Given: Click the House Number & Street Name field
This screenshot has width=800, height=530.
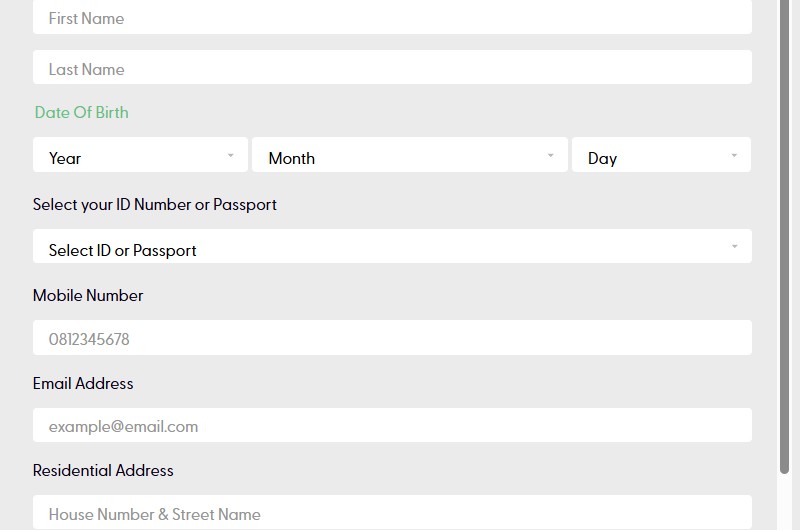Looking at the screenshot, I should (x=392, y=512).
